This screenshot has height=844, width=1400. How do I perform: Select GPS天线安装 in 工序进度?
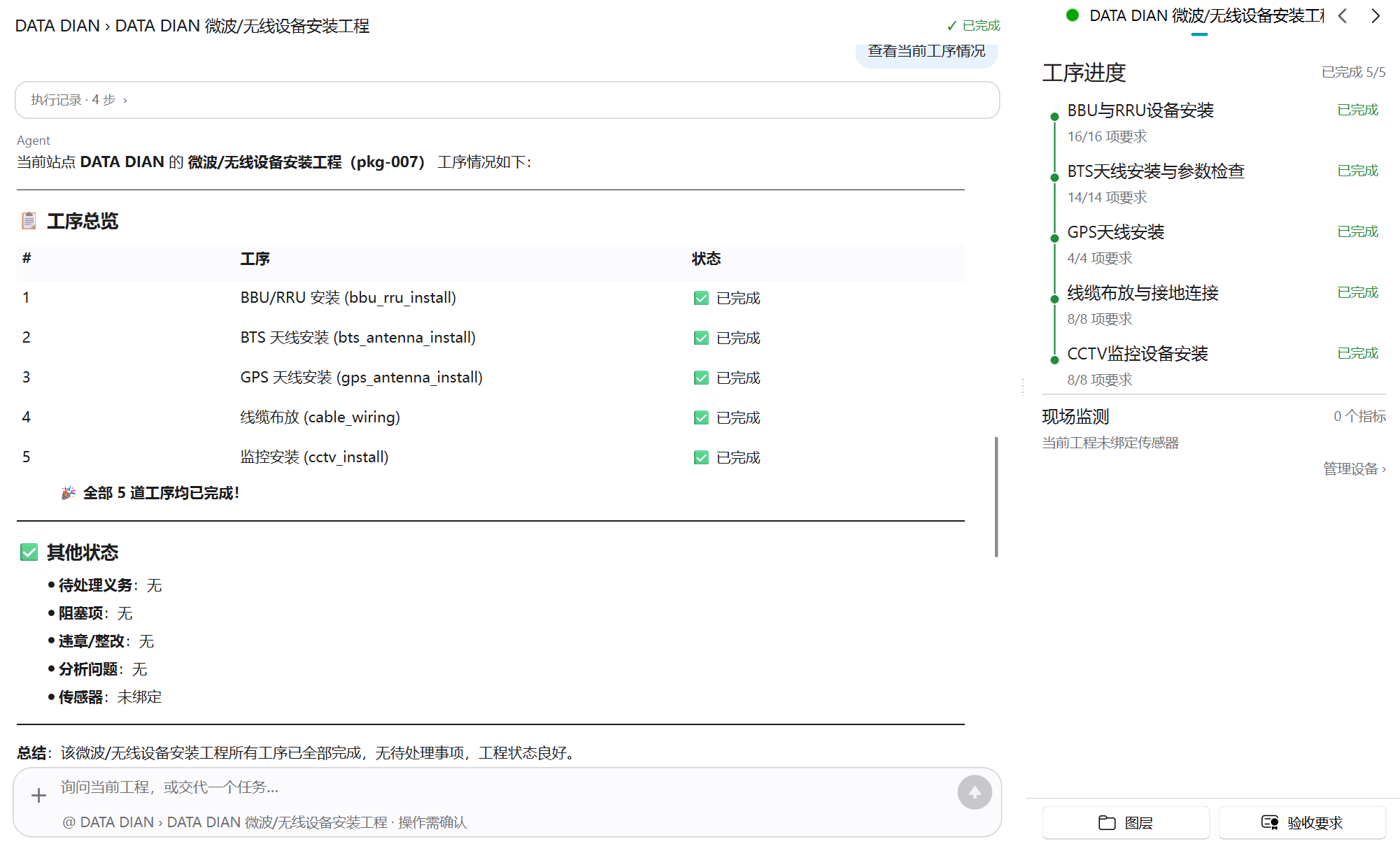tap(1115, 232)
